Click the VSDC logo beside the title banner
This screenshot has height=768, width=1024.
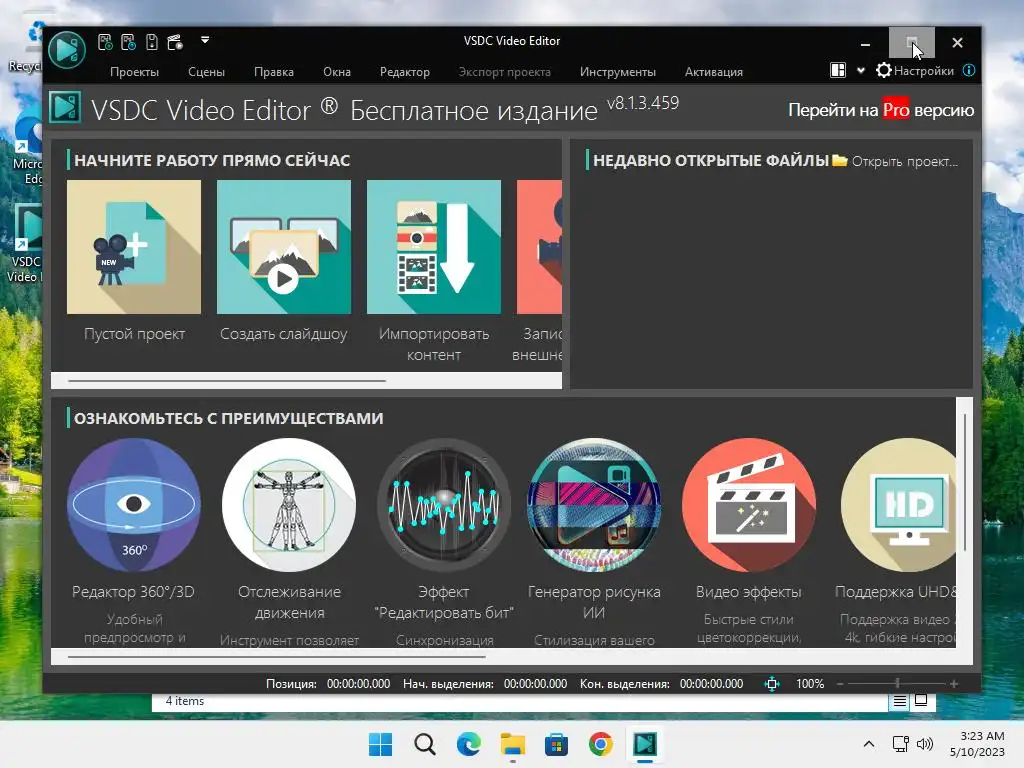click(65, 107)
